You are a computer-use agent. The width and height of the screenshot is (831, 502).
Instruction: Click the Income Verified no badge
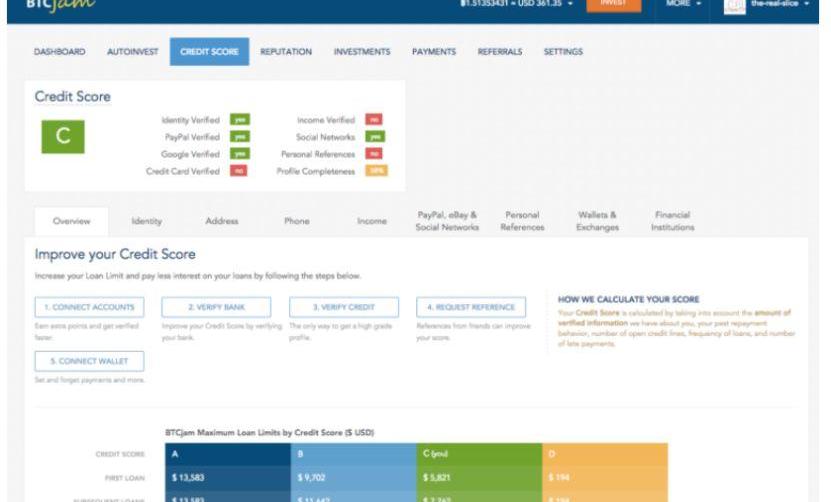(x=374, y=120)
